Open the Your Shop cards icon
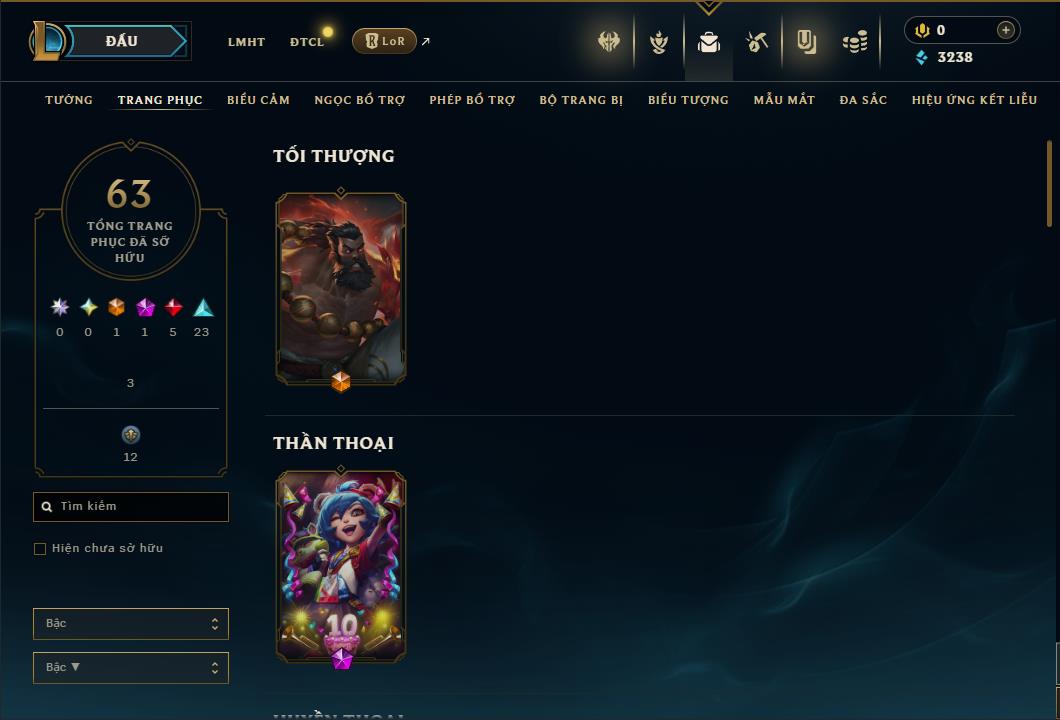1060x720 pixels. pyautogui.click(x=806, y=42)
